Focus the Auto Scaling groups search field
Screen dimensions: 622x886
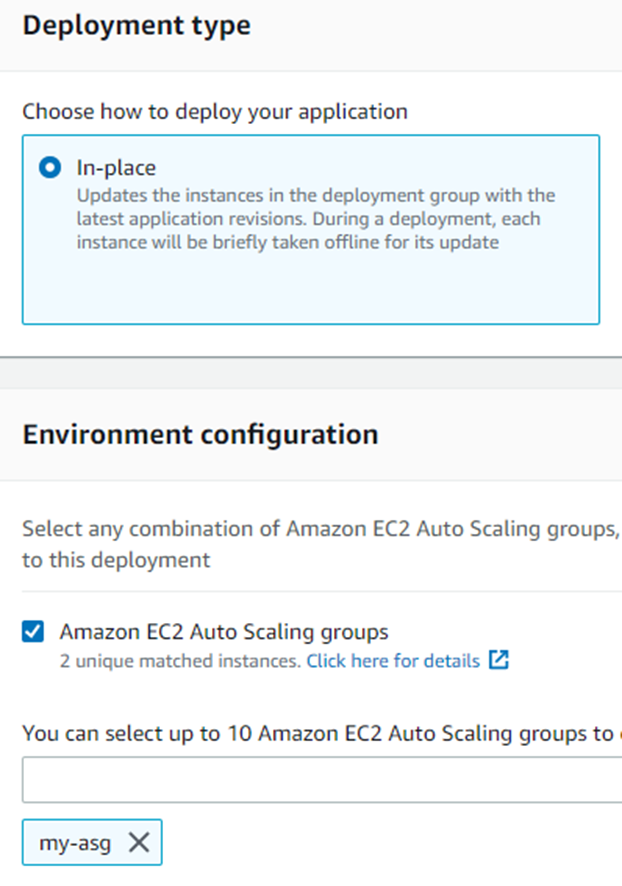tap(322, 780)
